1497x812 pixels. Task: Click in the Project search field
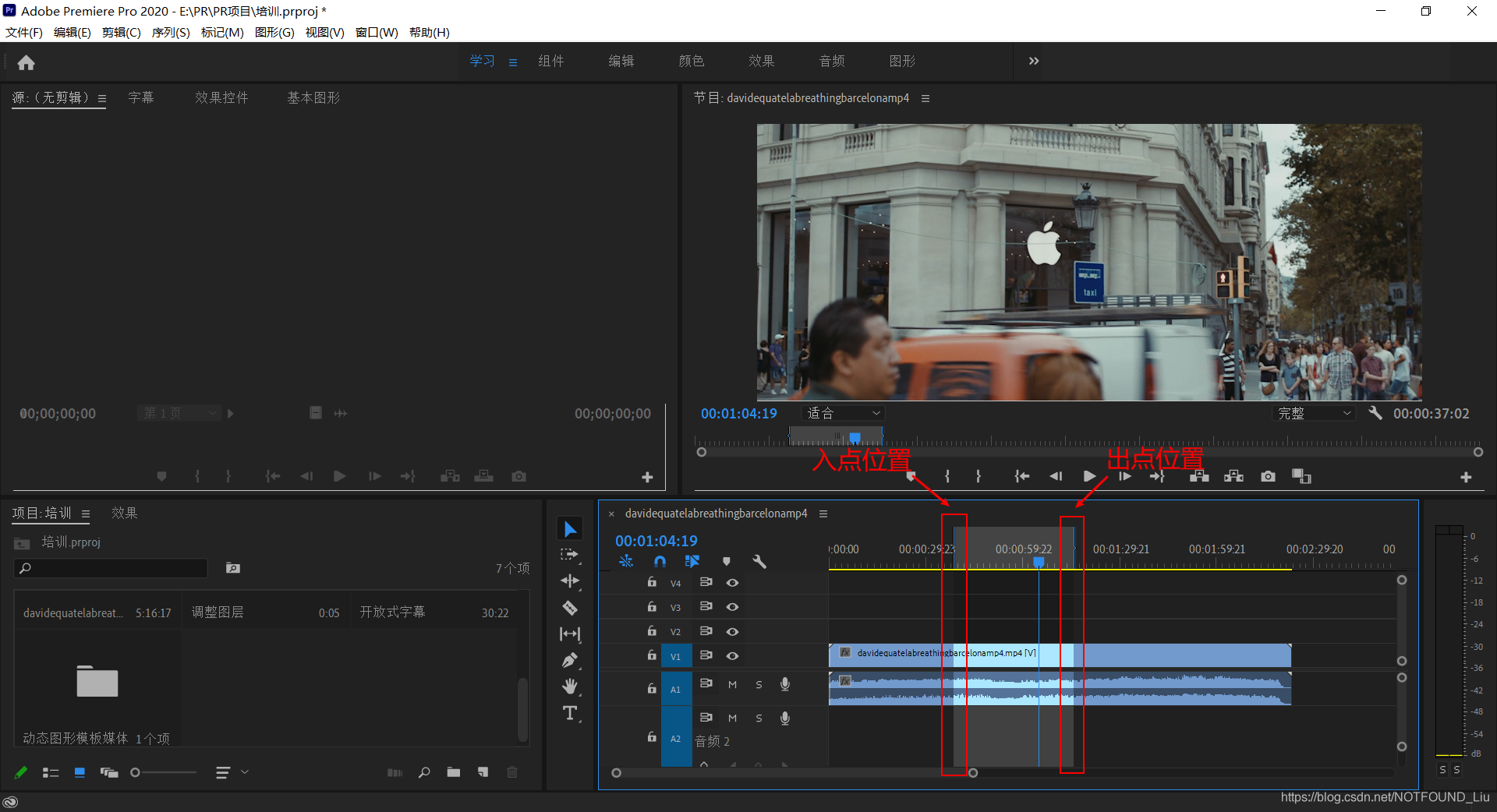tap(111, 568)
